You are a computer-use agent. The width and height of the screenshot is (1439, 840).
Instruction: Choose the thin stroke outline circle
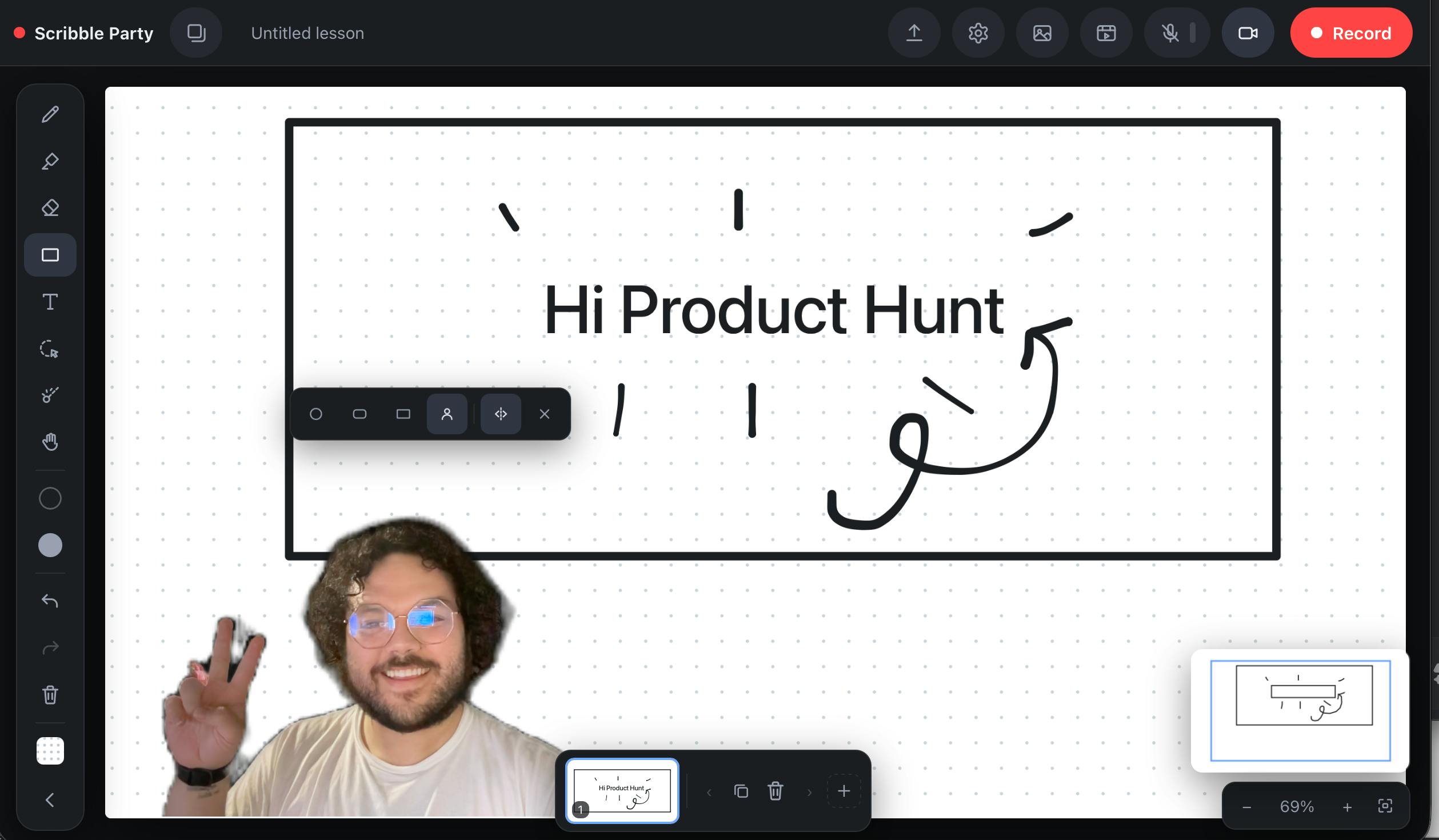click(x=50, y=498)
